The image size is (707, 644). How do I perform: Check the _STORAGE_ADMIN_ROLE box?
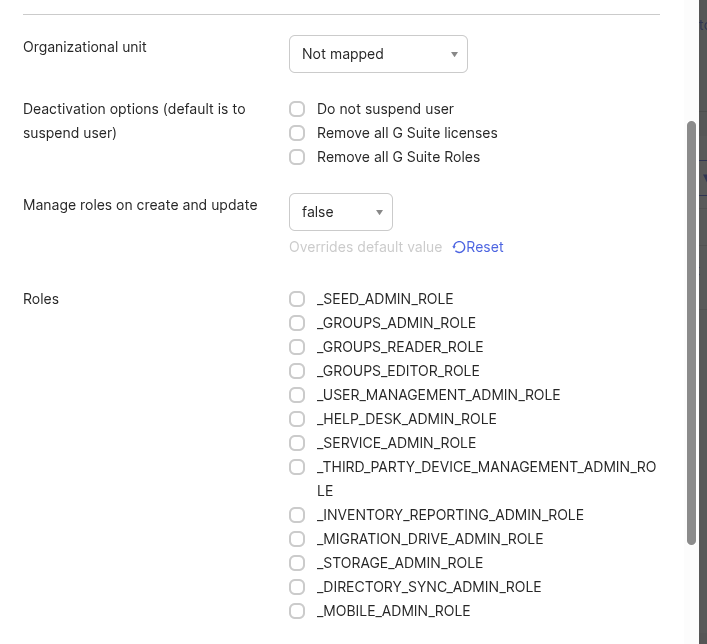coord(297,563)
